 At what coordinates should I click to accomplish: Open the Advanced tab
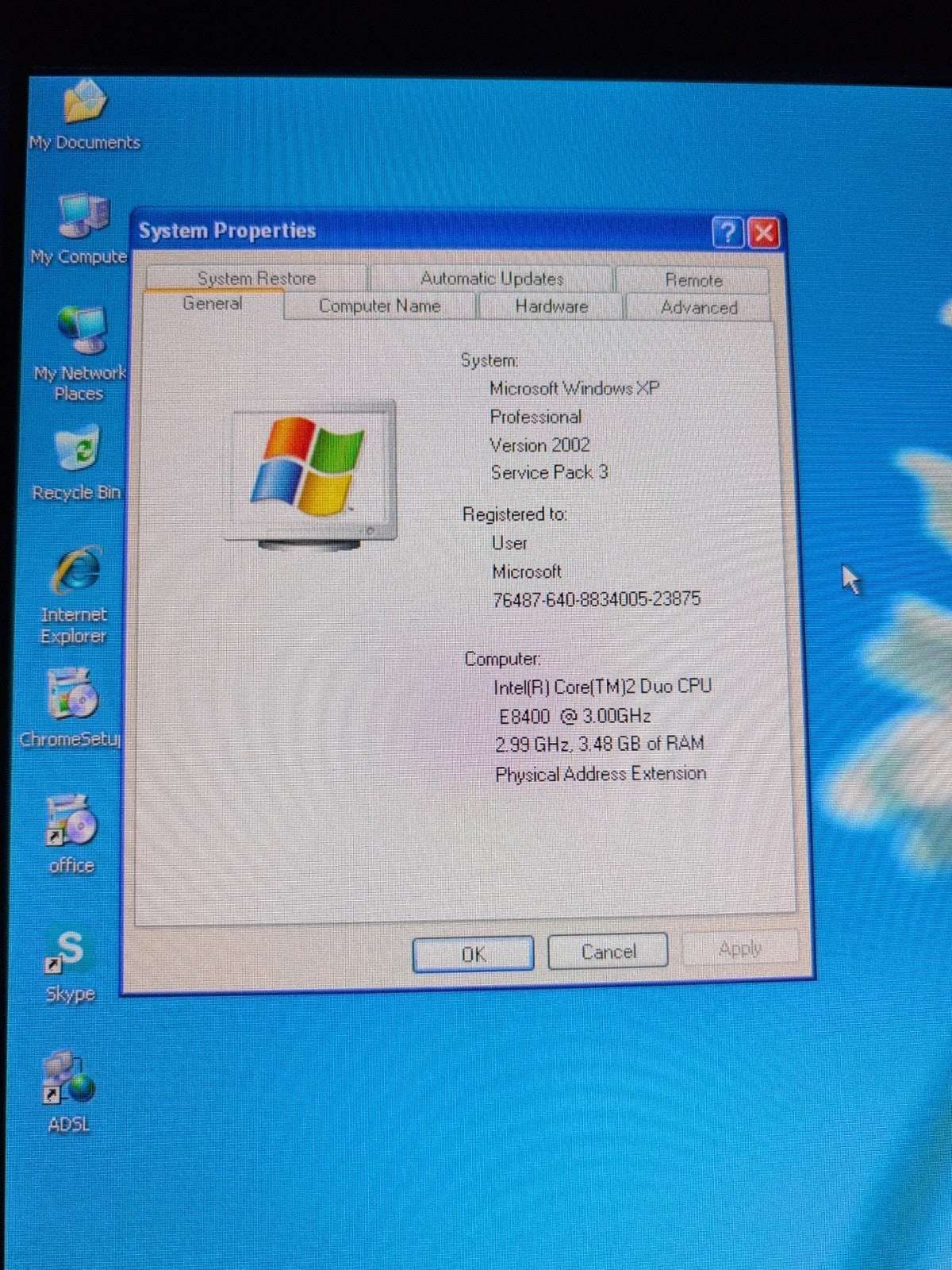(x=699, y=307)
